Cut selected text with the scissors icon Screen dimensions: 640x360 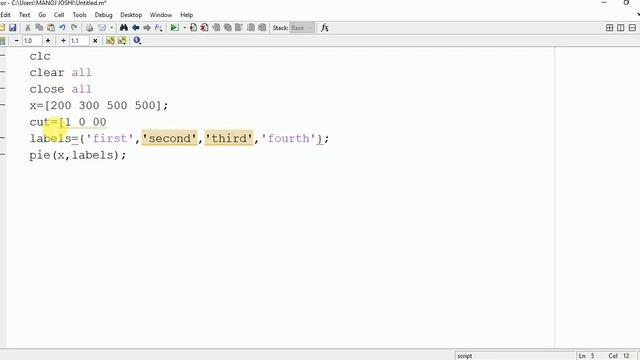tap(28, 28)
